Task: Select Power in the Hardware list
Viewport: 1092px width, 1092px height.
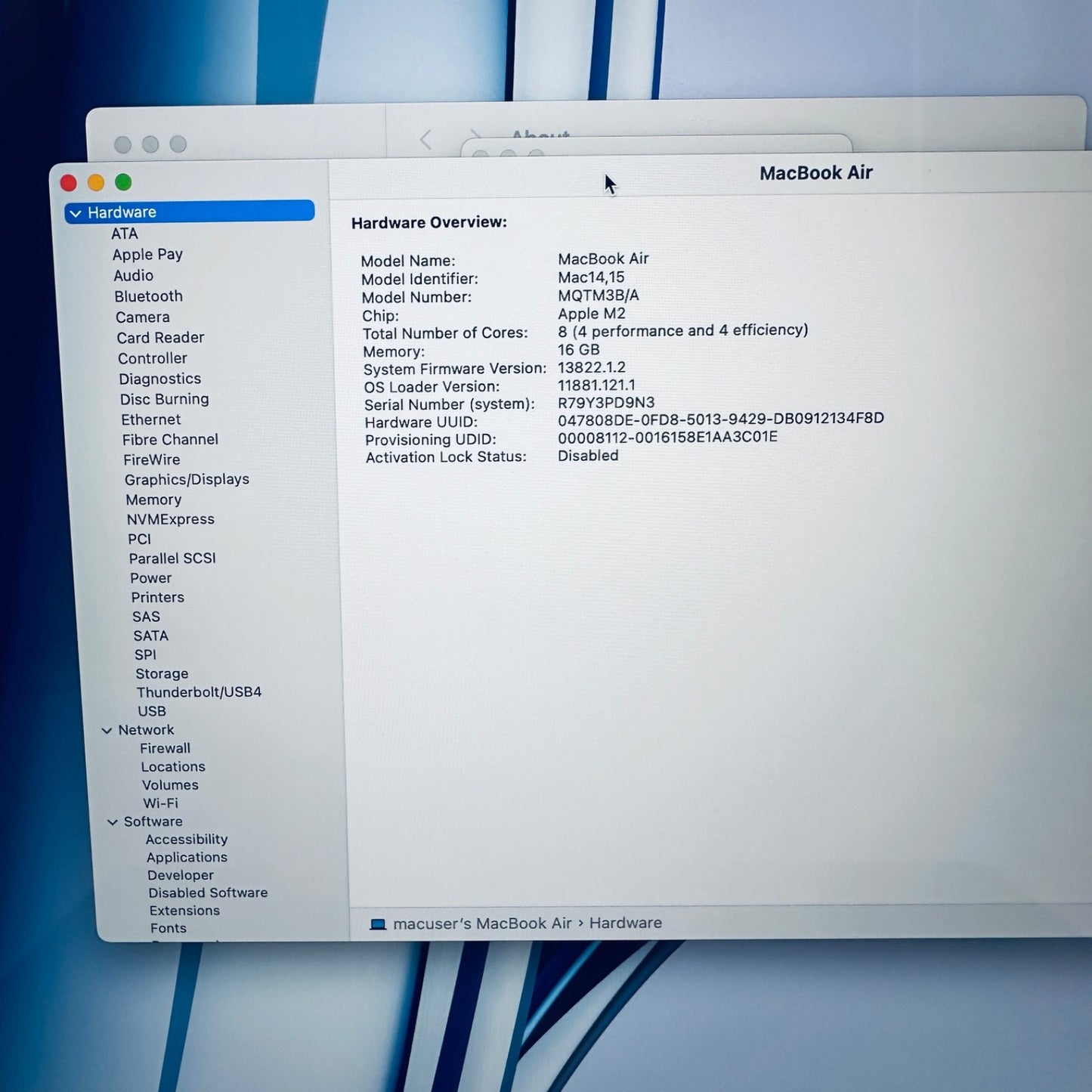Action: (151, 578)
